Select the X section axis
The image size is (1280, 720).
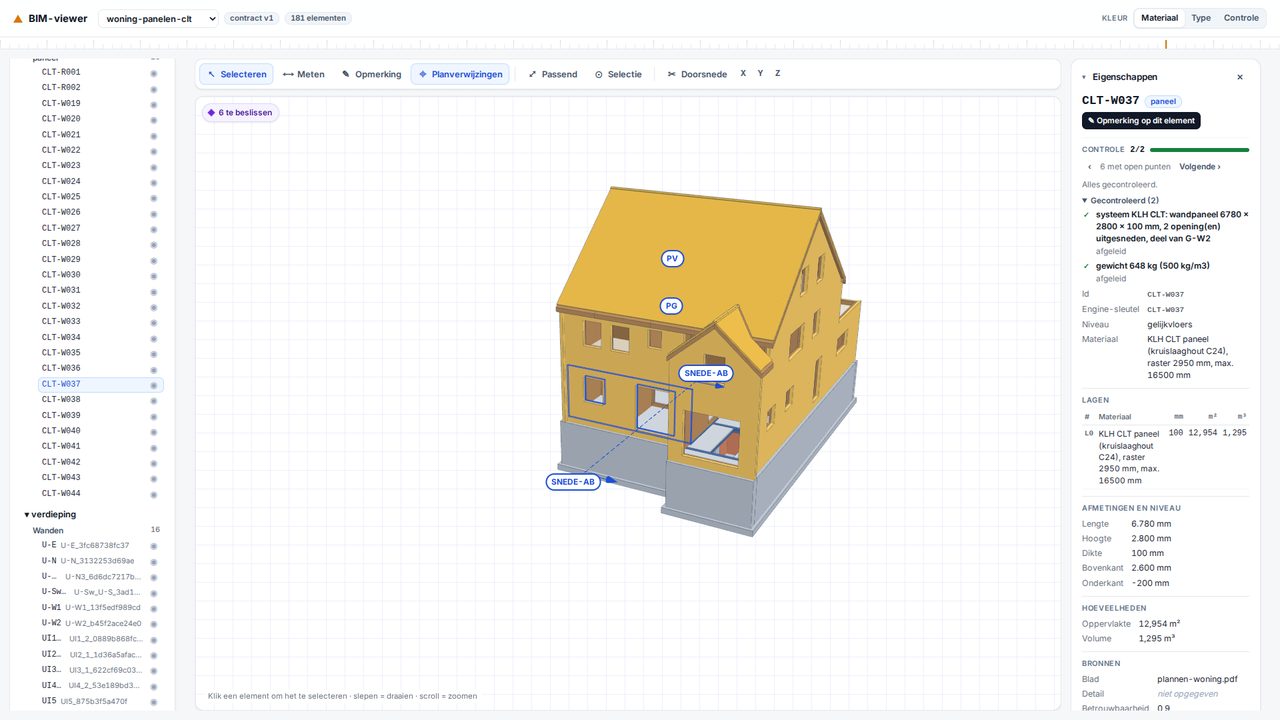click(x=743, y=74)
